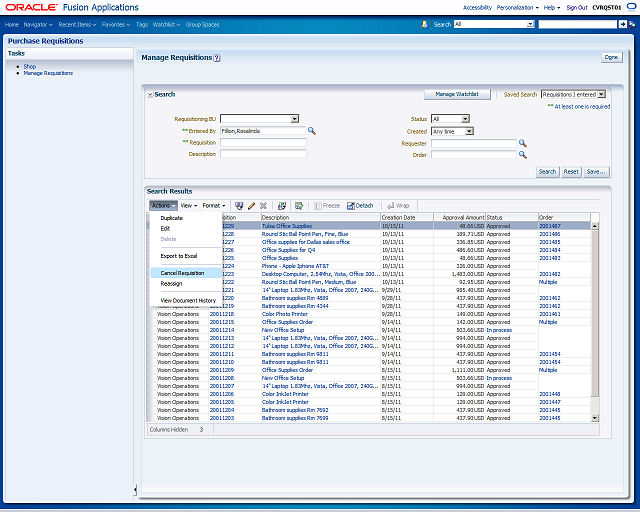Viewport: 640px width, 512px height.
Task: Click in the Requisition input field
Action: (263, 142)
